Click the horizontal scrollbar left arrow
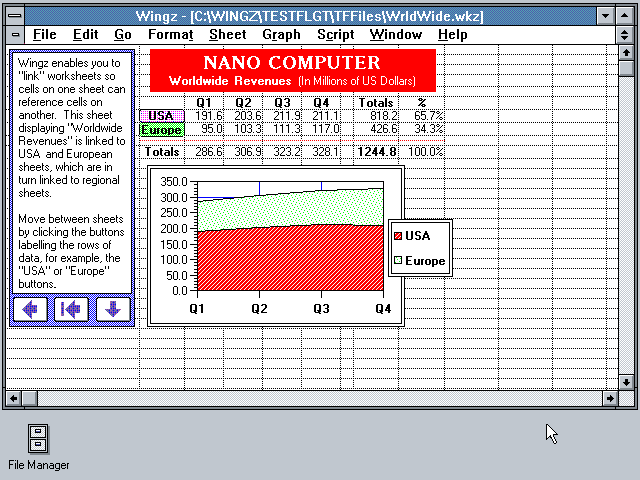640x480 pixels. pos(13,398)
